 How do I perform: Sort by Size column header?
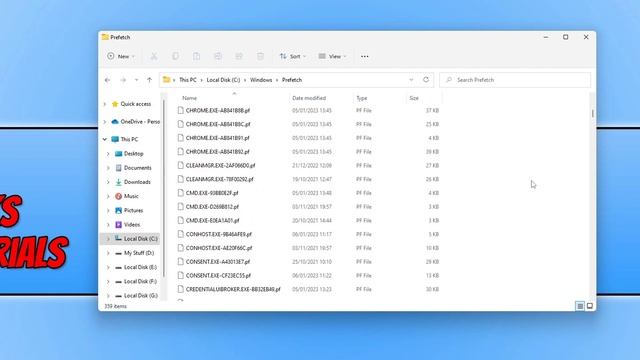[x=414, y=98]
